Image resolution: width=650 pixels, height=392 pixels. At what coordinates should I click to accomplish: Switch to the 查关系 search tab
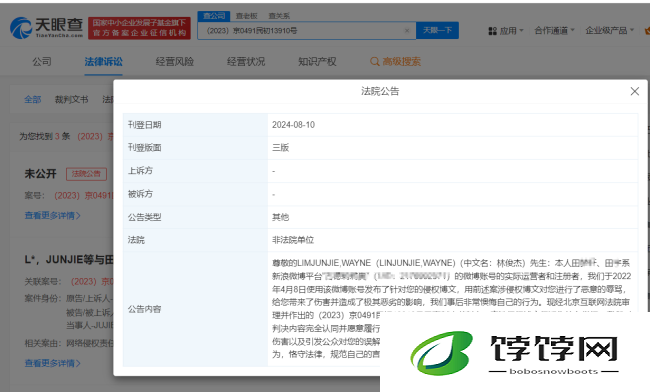coord(279,16)
